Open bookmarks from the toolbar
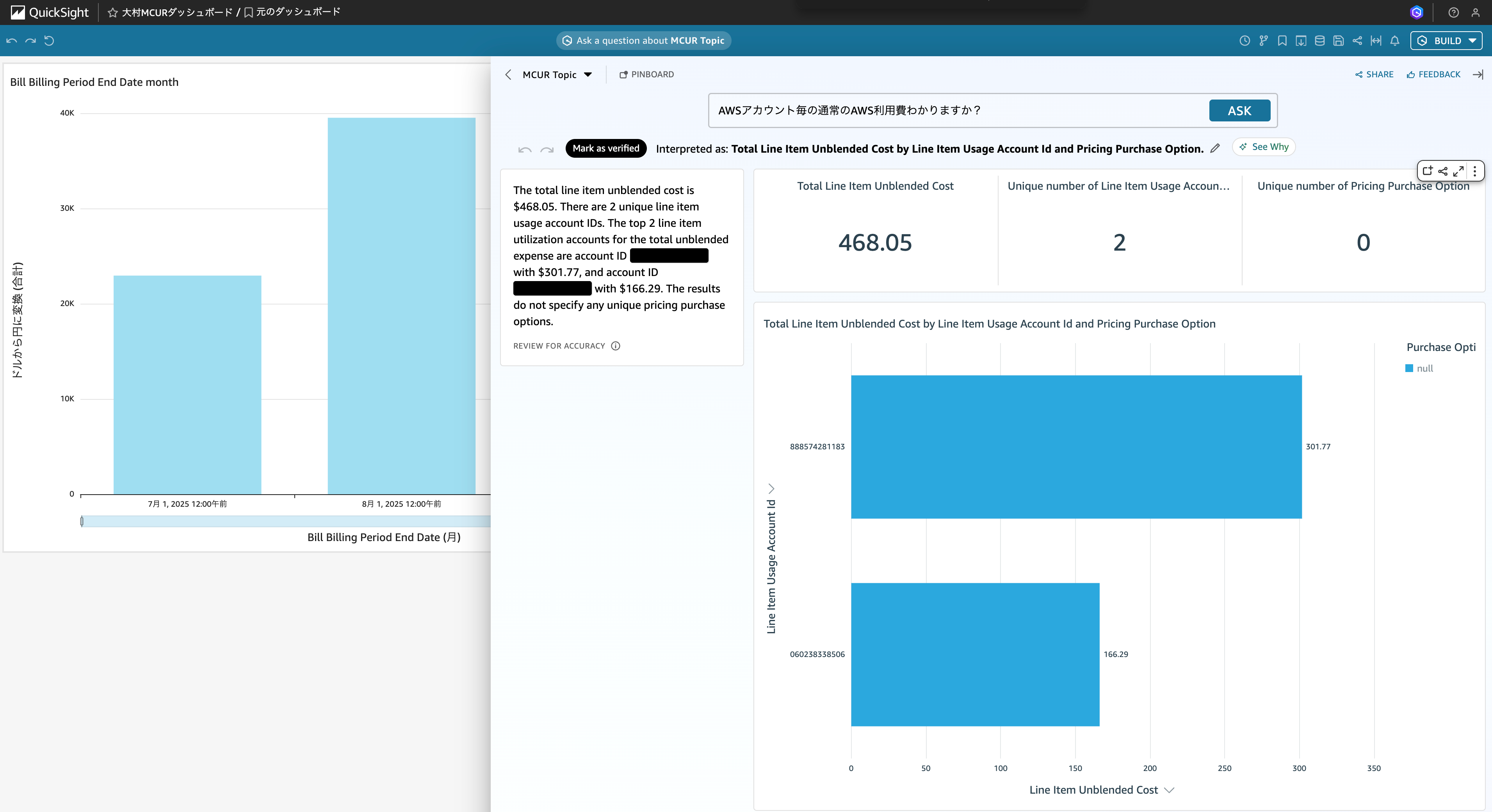 click(x=1282, y=41)
